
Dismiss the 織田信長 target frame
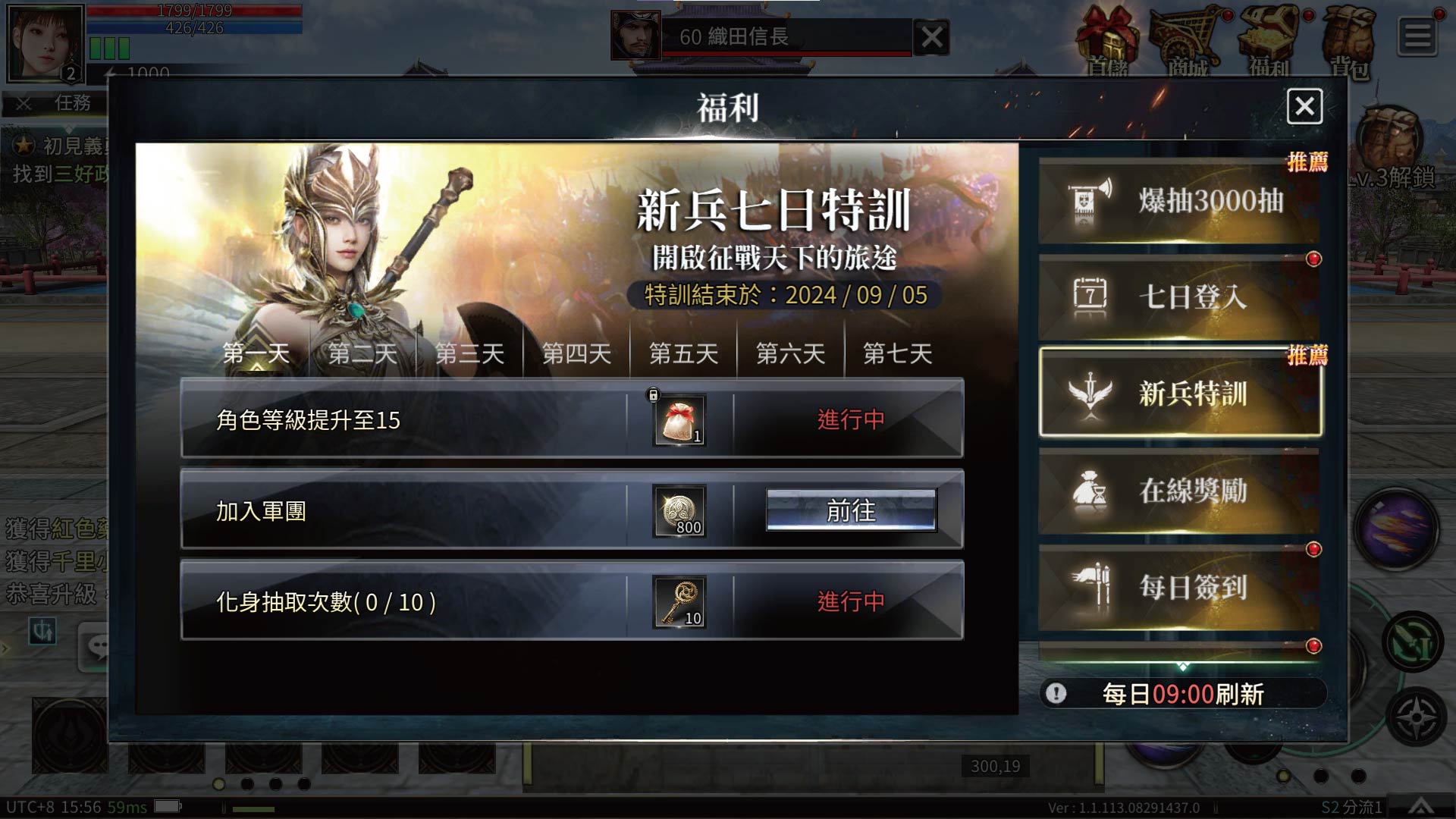tap(932, 36)
